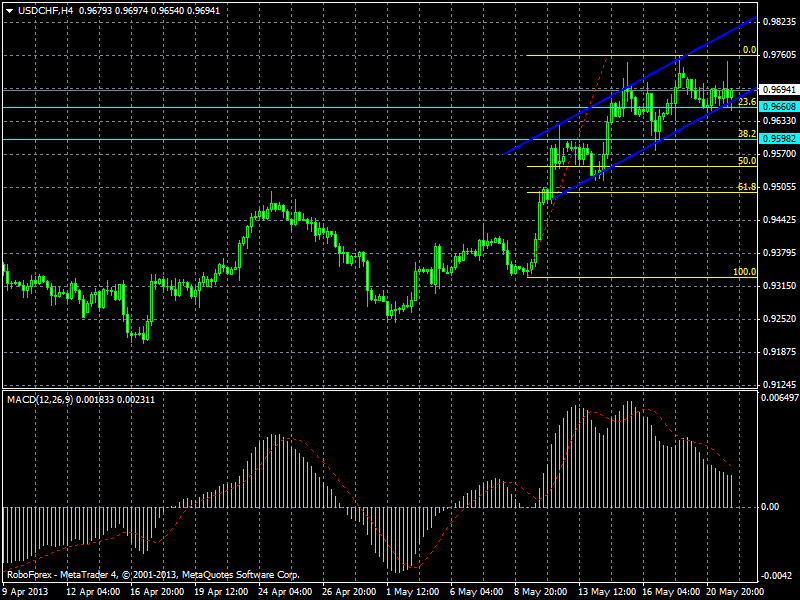Click the 8 May 20:00 time label
The width and height of the screenshot is (800, 600).
(540, 592)
